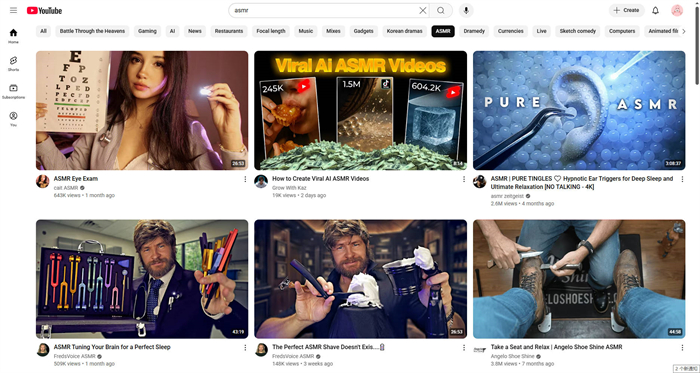Click the Create button
The width and height of the screenshot is (700, 373).
click(626, 10)
